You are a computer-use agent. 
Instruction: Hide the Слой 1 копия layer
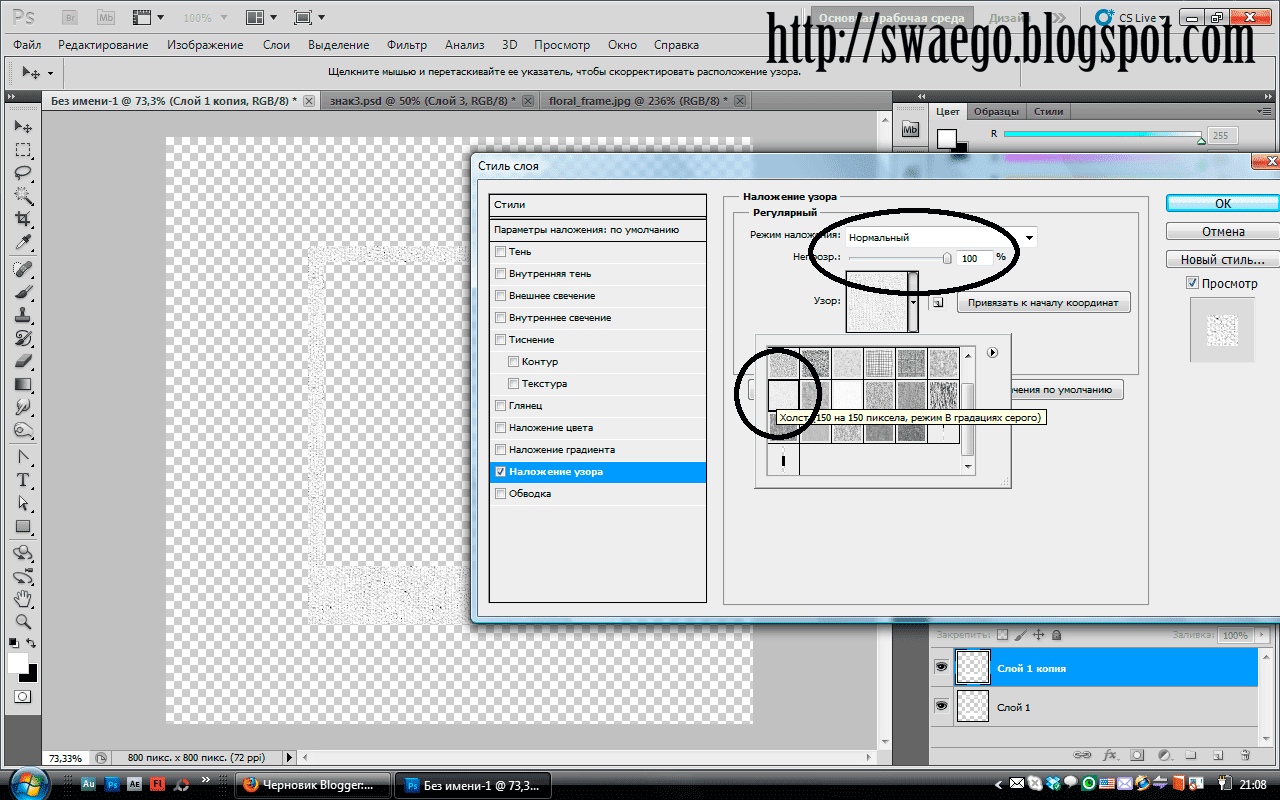(x=941, y=667)
